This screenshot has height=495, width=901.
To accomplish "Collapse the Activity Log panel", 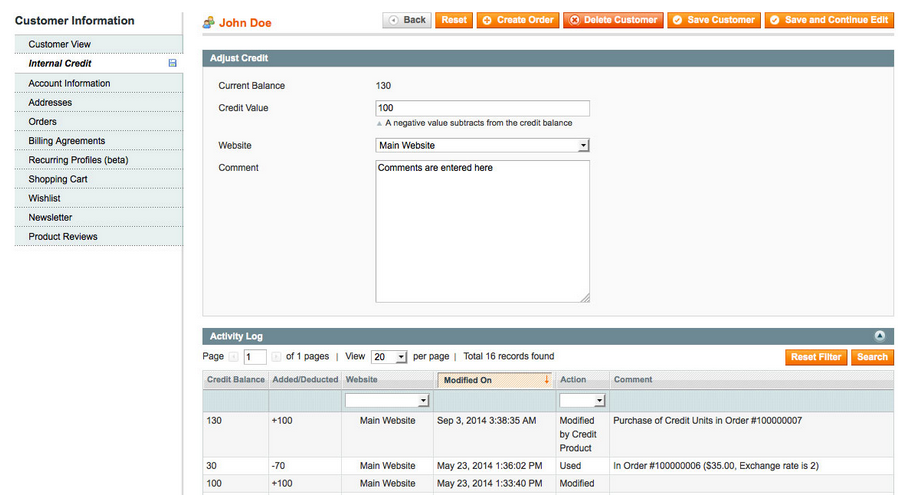I will [879, 336].
